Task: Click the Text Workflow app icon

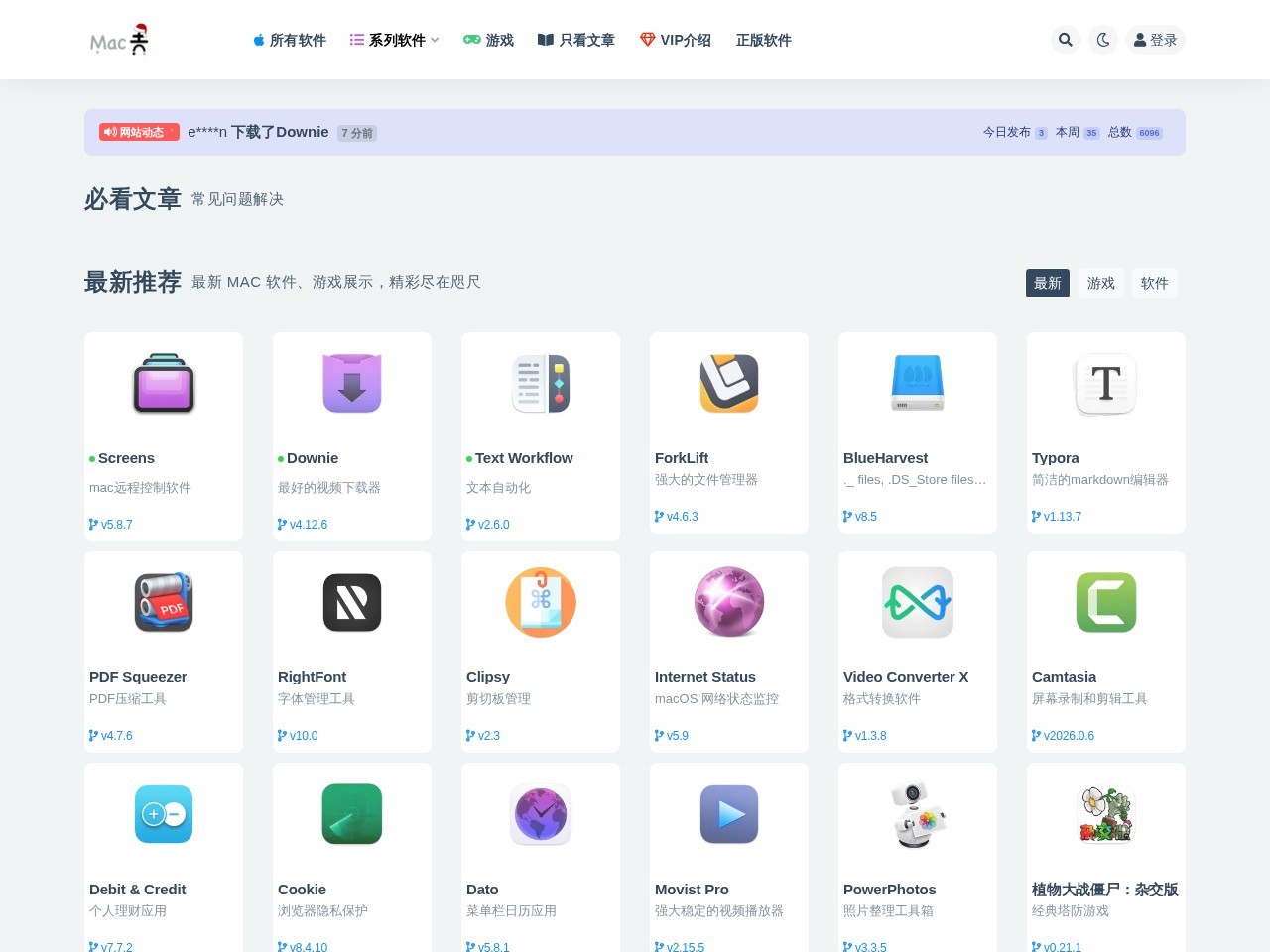Action: pos(541,383)
